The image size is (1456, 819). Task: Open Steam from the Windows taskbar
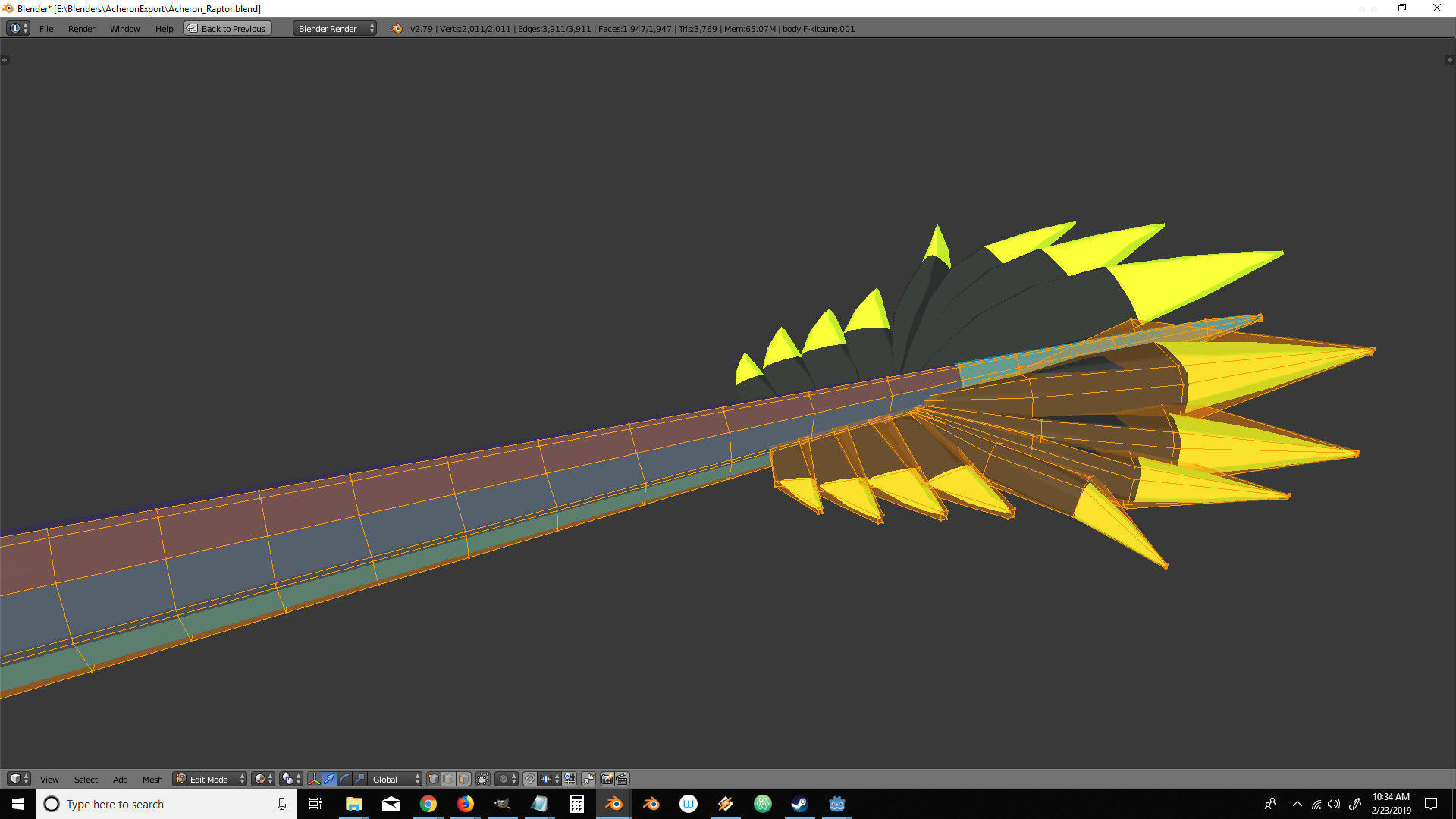point(799,804)
